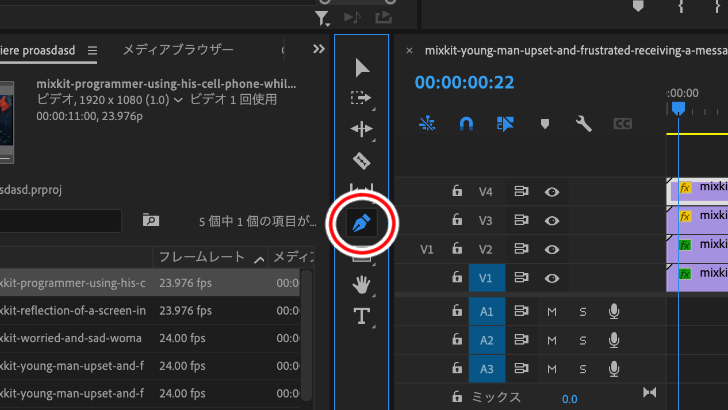
Task: Toggle lock on the Mix track
Action: click(457, 397)
